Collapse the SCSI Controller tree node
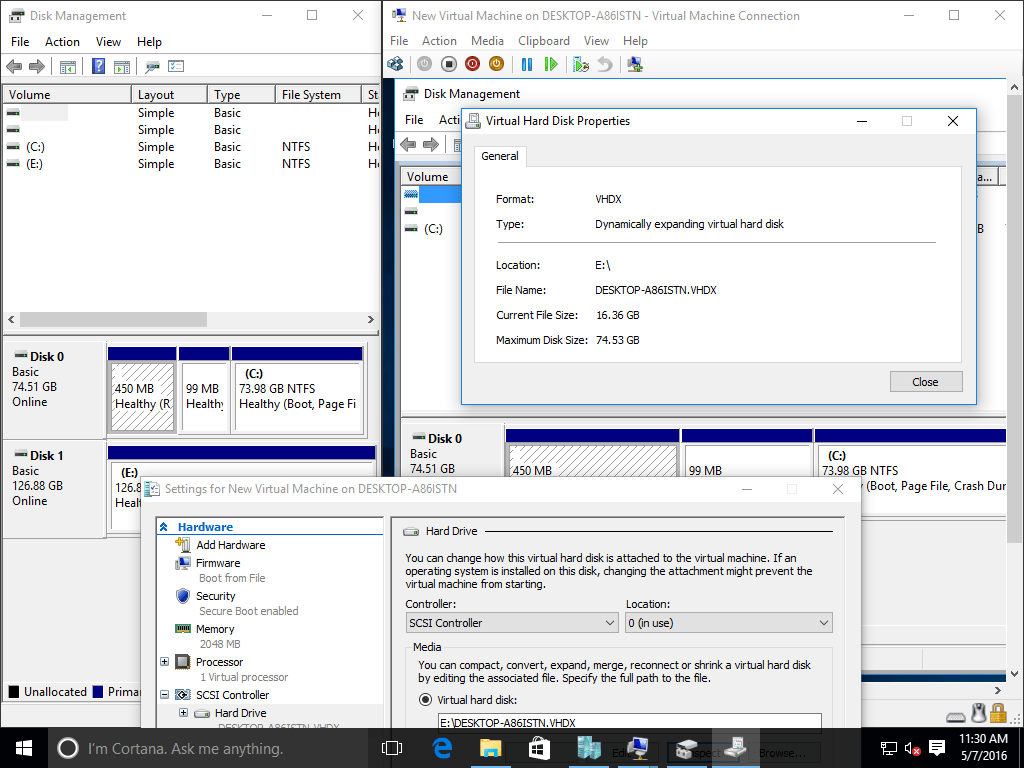Screen dimensions: 1024x768 (165, 695)
